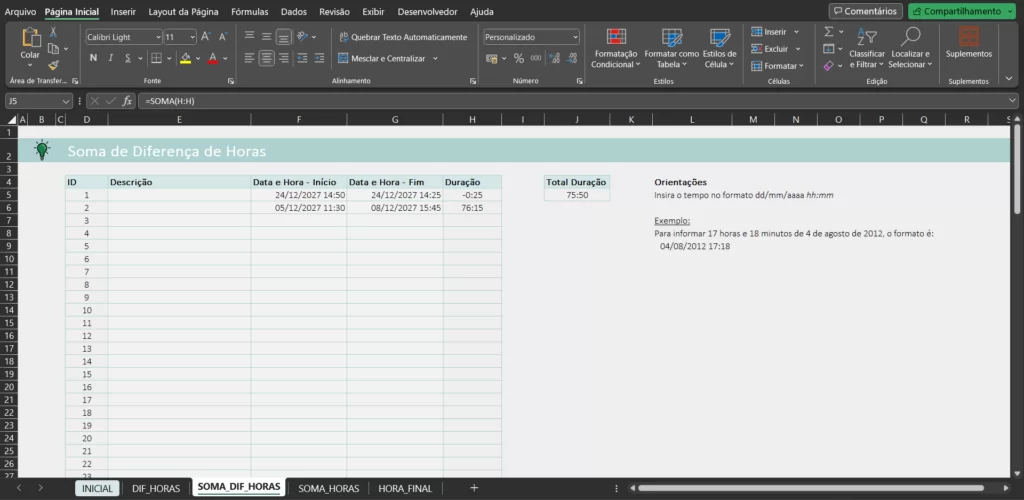The image size is (1024, 500).
Task: Select the Format Painter brush
Action: 54,65
